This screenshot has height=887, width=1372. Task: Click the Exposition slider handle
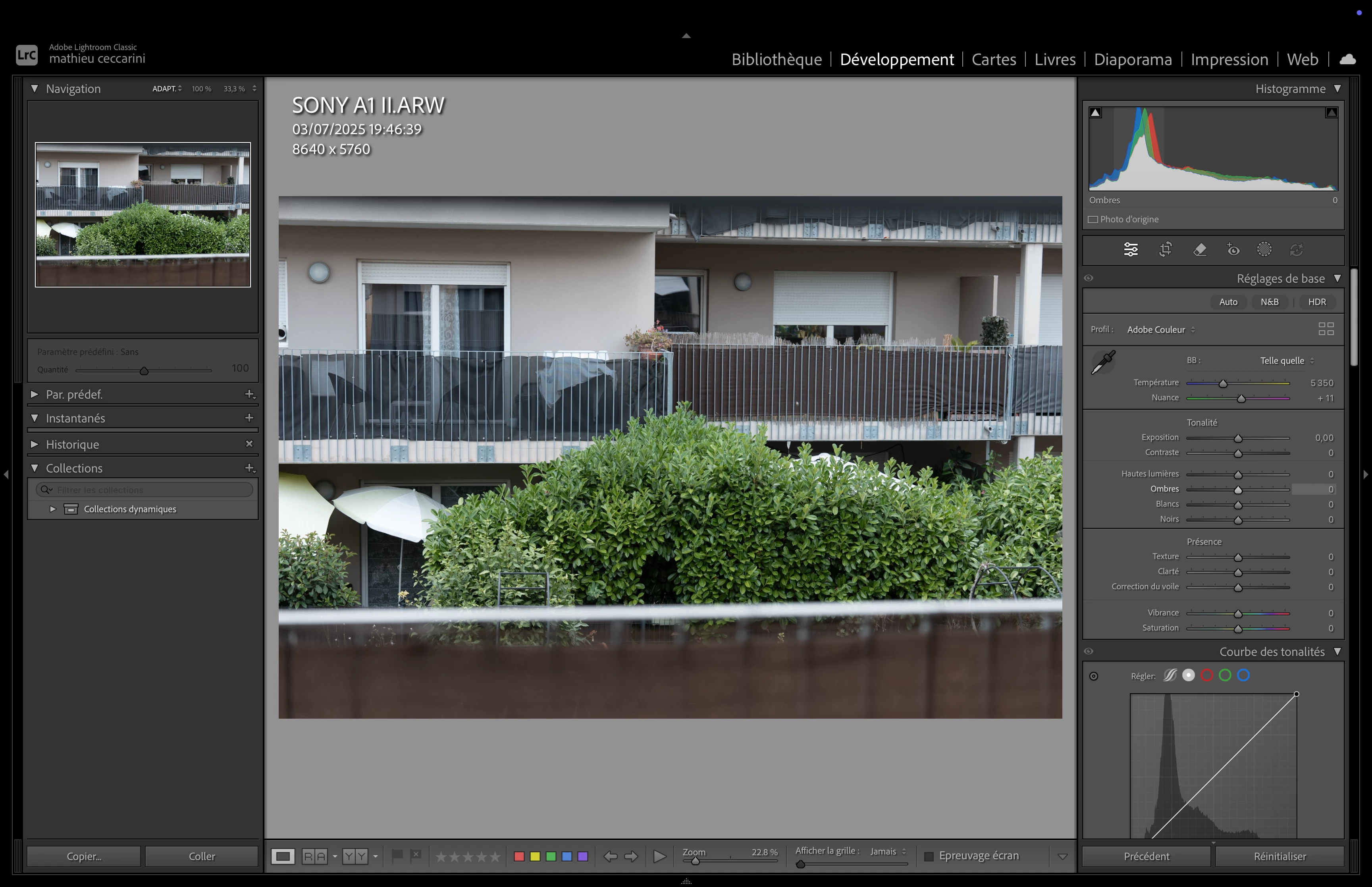(x=1238, y=438)
